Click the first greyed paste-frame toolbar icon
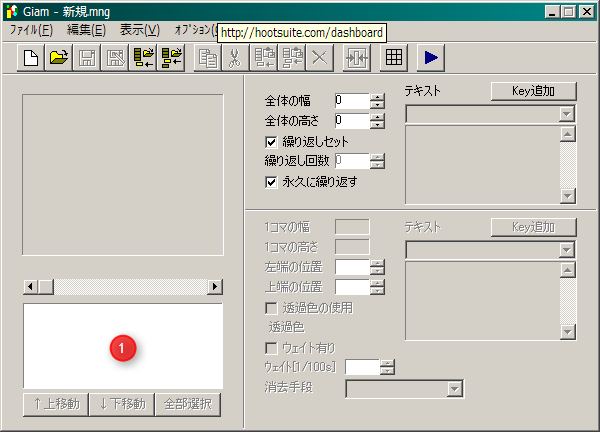Viewport: 600px width, 432px height. [264, 58]
